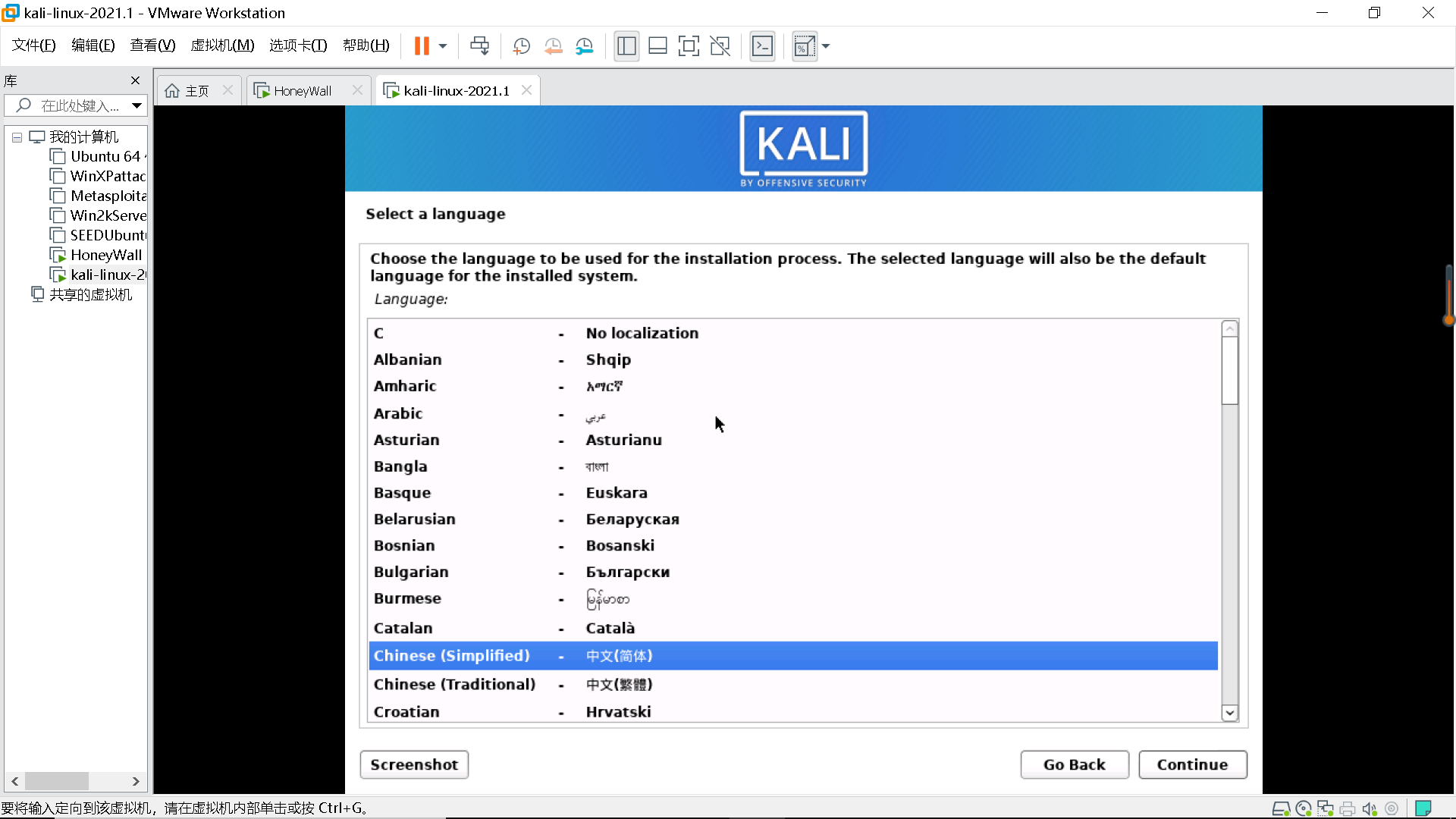The width and height of the screenshot is (1456, 819).
Task: Open power options dropdown arrow
Action: (443, 46)
